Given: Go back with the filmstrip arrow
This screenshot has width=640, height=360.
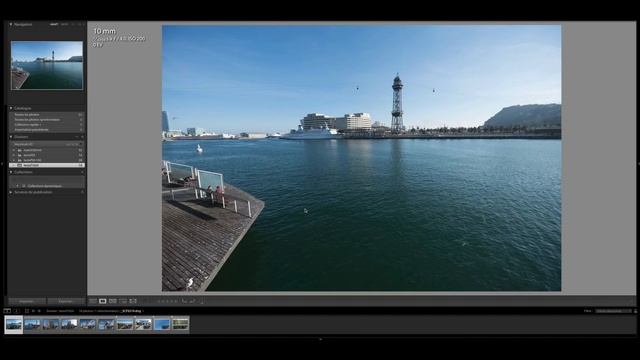Looking at the screenshot, I should (33, 311).
